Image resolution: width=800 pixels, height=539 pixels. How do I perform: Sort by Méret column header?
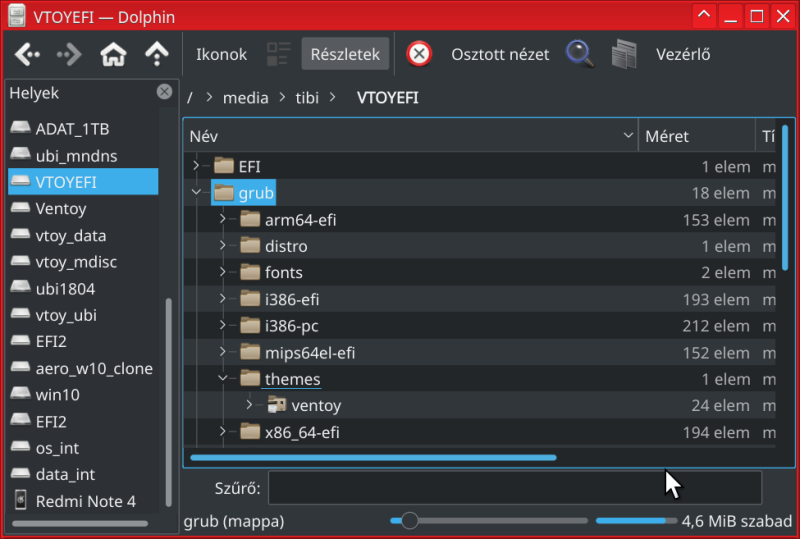coord(696,136)
